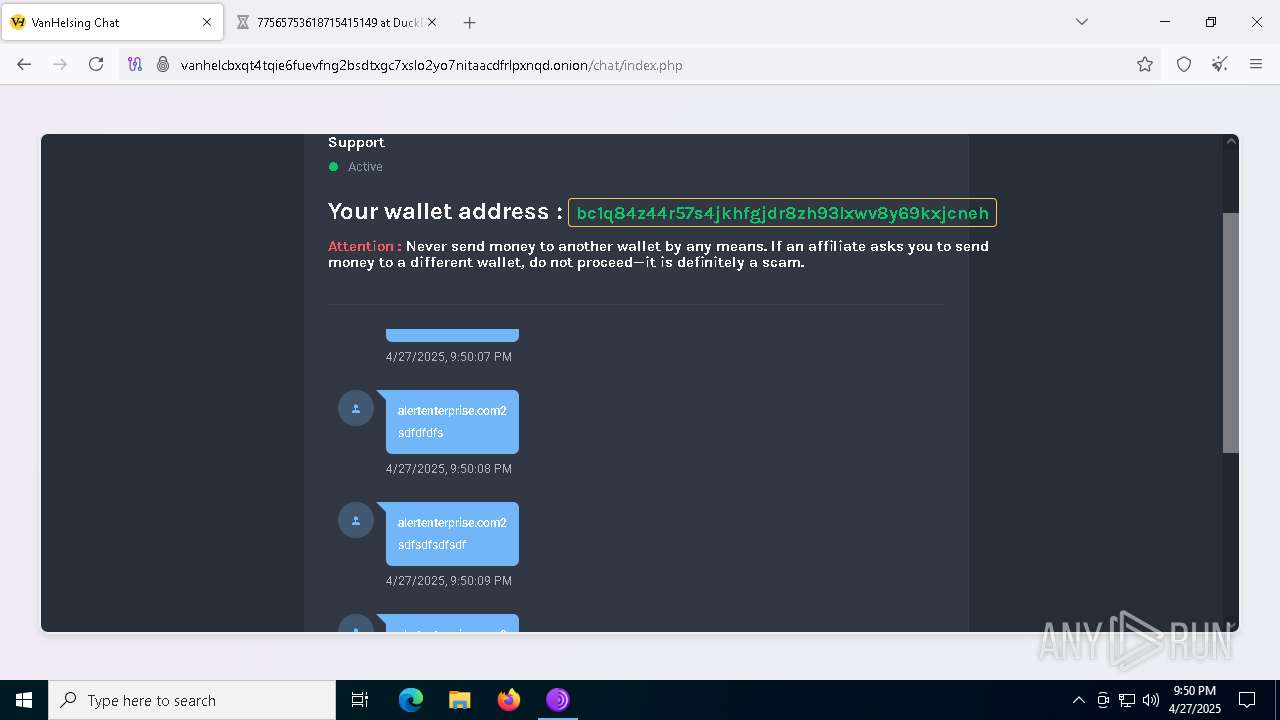
Task: Click the onion site identity icon
Action: (x=163, y=64)
